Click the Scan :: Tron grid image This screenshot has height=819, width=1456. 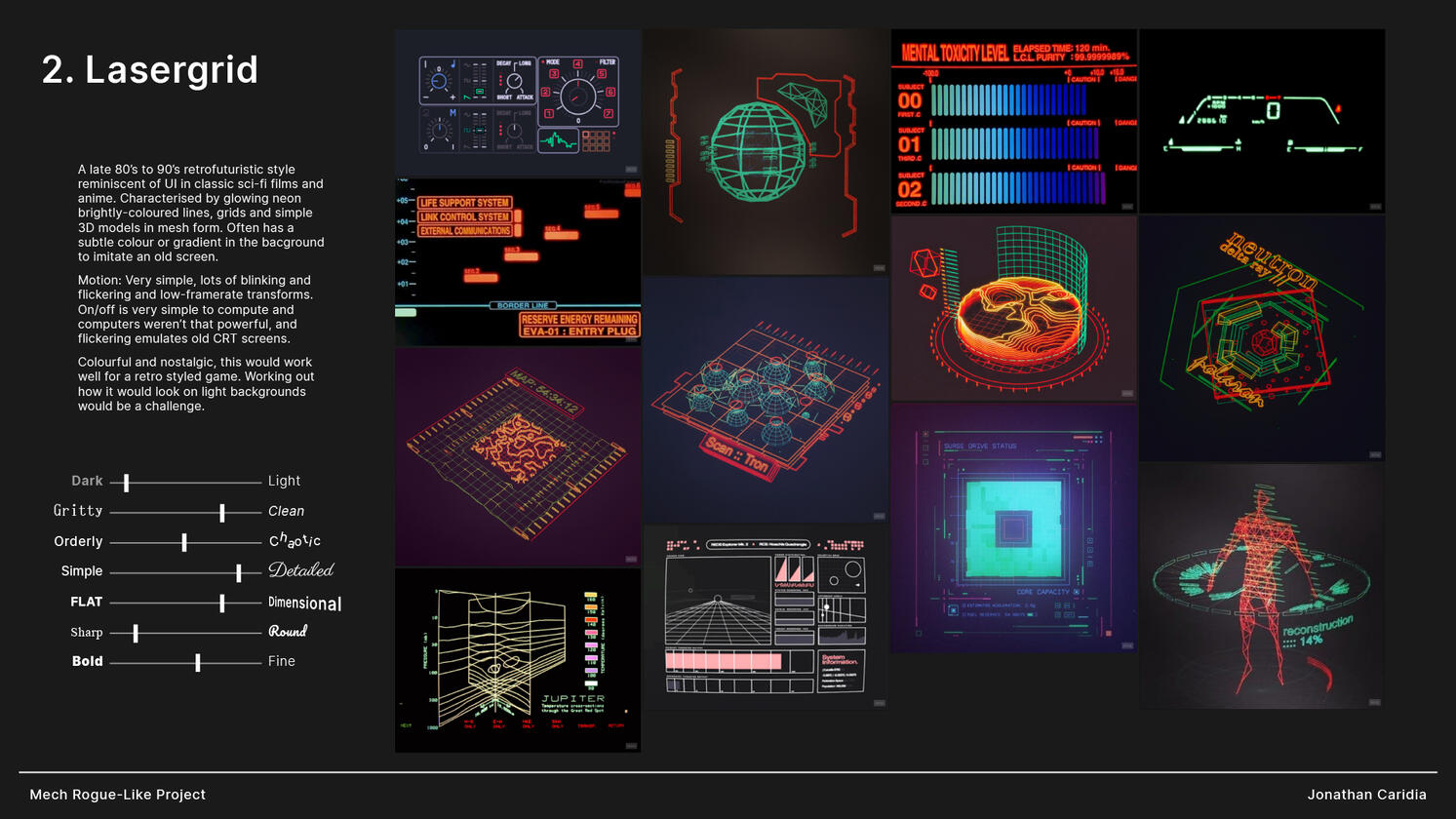pos(765,400)
